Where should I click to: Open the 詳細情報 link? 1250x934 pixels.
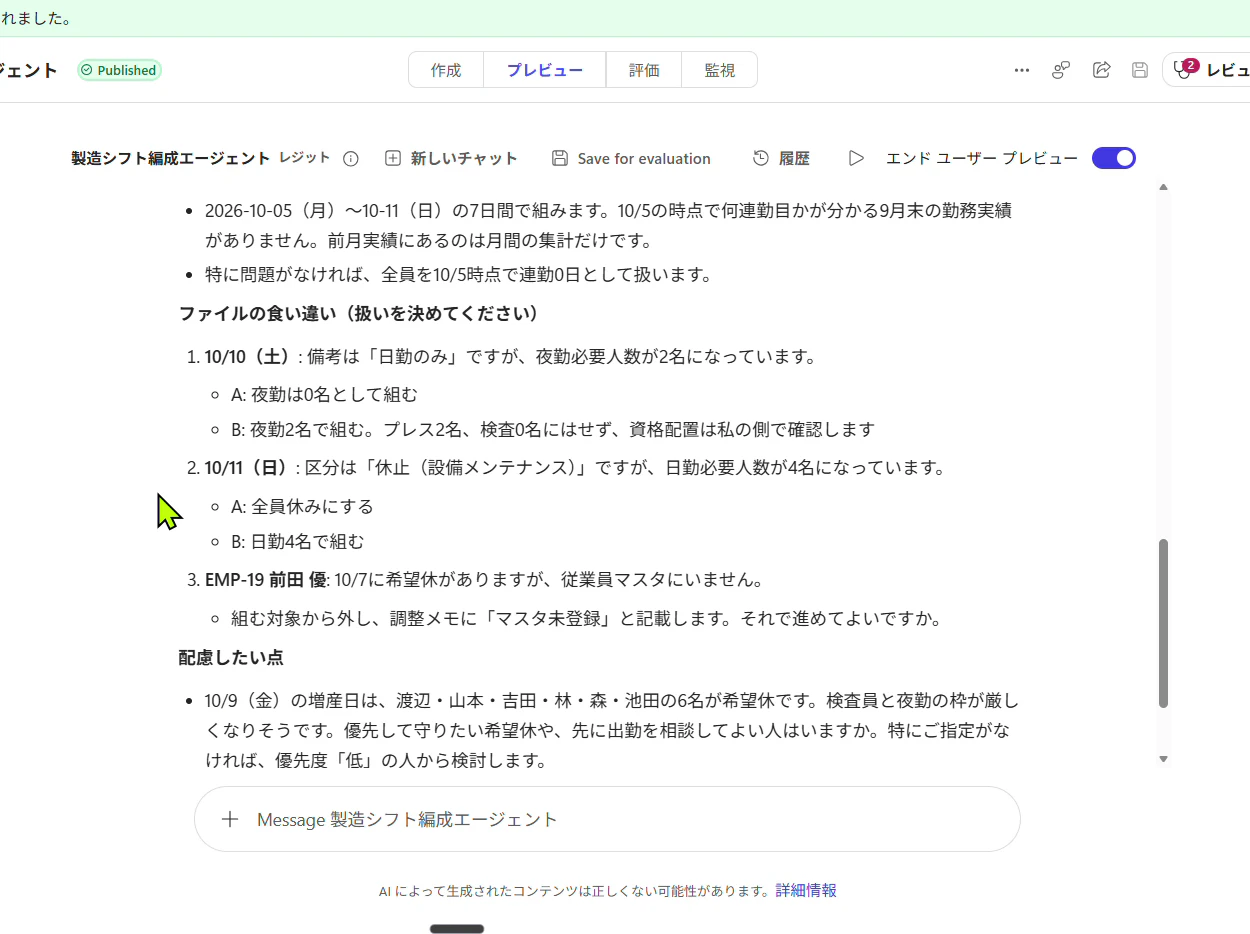tap(806, 890)
